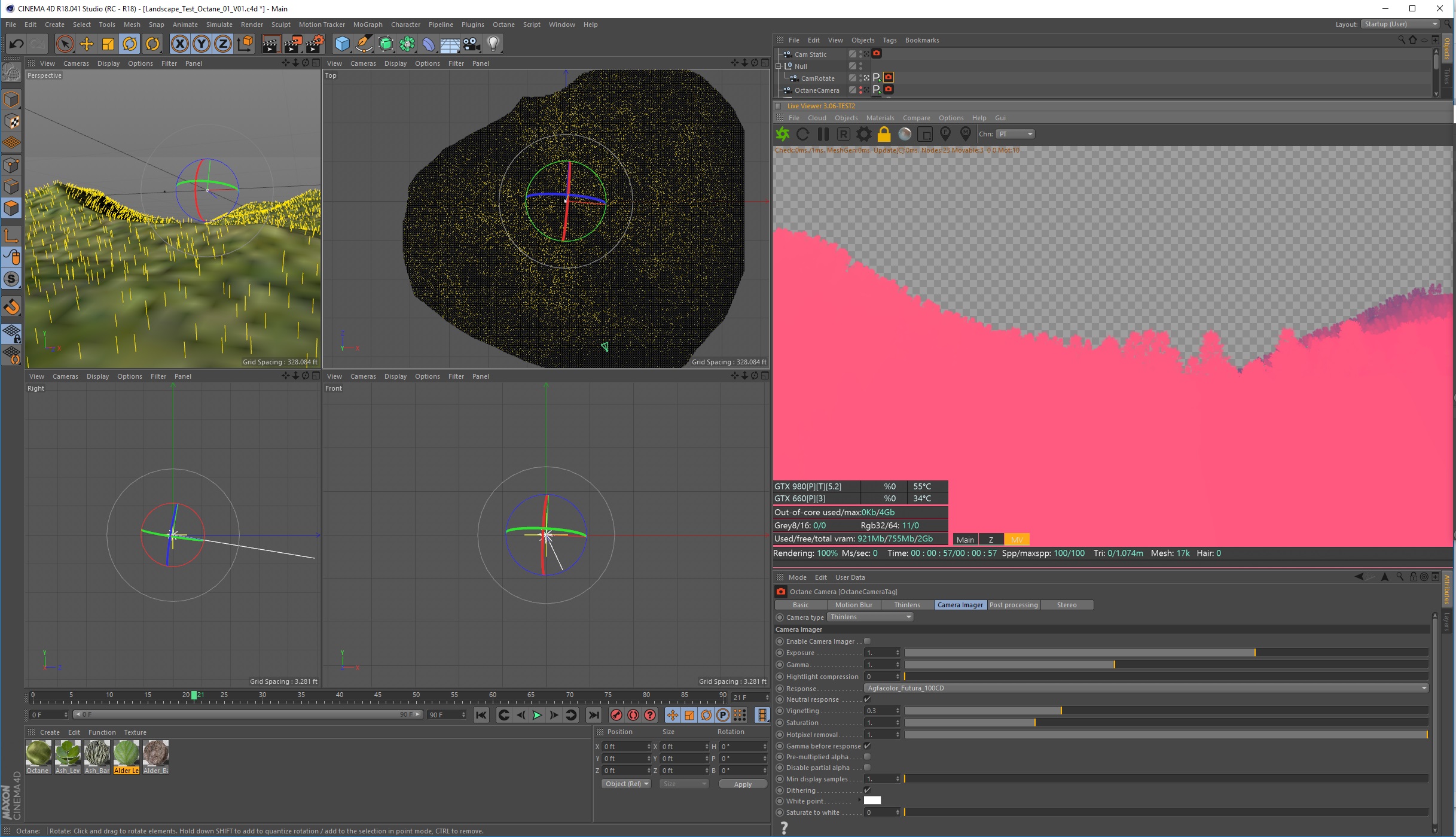Enable Camera Imager checkbox
The width and height of the screenshot is (1456, 837).
[x=867, y=641]
